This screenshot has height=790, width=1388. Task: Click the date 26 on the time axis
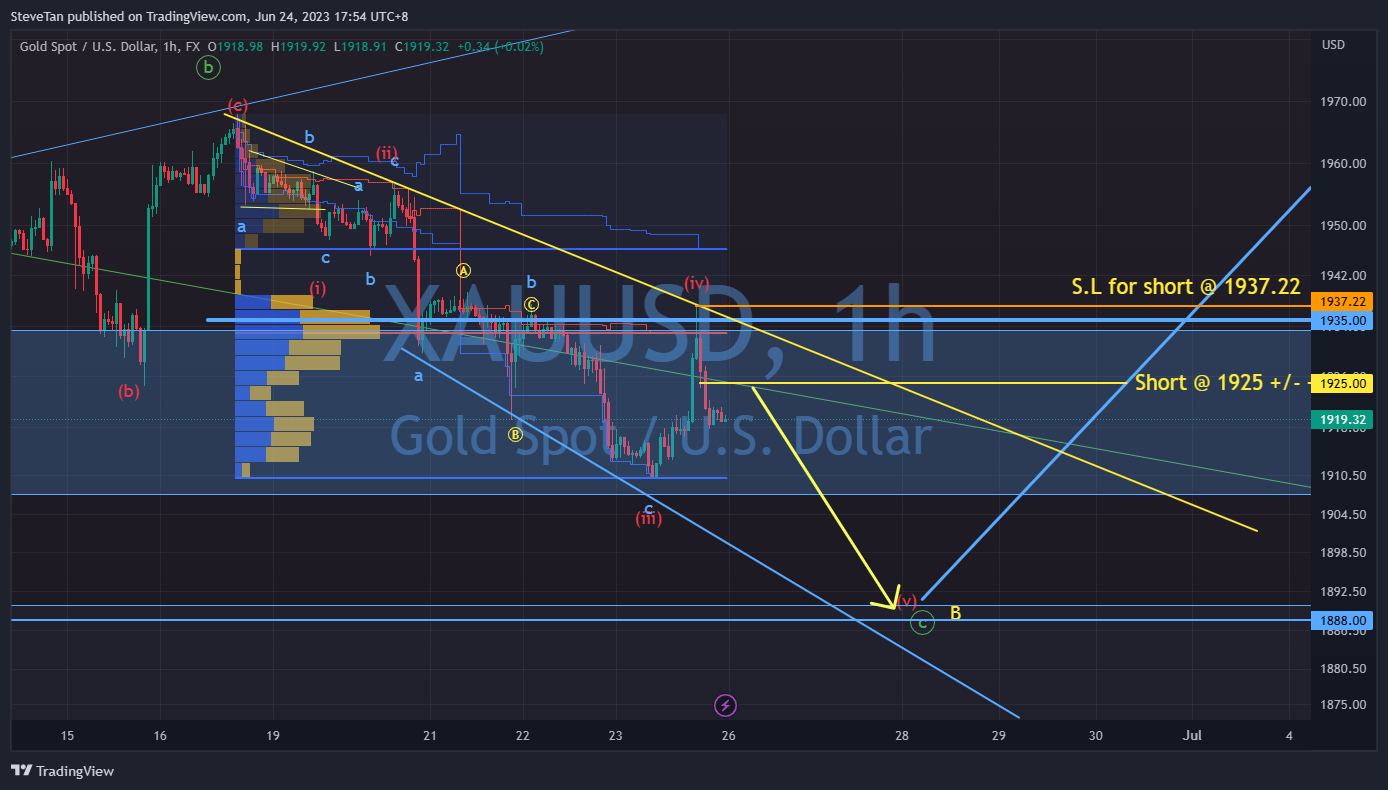729,736
